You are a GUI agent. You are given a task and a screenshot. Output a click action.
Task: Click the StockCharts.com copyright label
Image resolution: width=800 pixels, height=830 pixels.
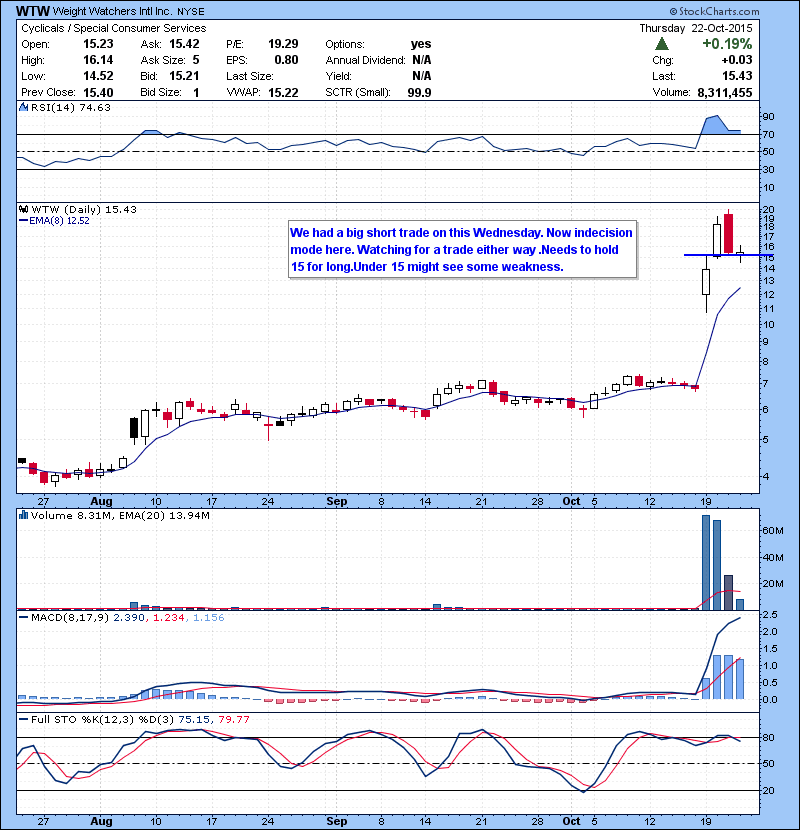point(714,11)
